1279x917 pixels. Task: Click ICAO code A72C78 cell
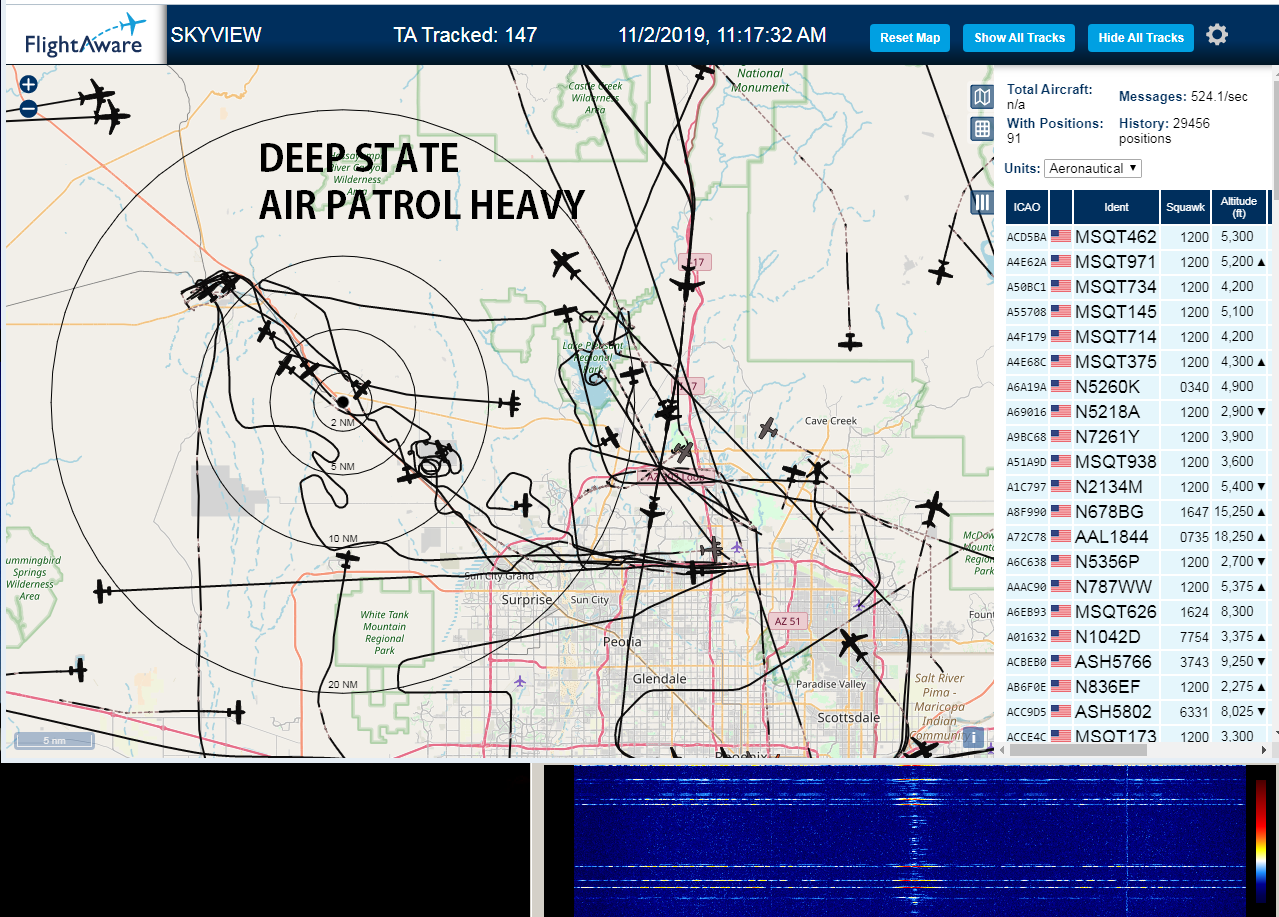click(1027, 538)
